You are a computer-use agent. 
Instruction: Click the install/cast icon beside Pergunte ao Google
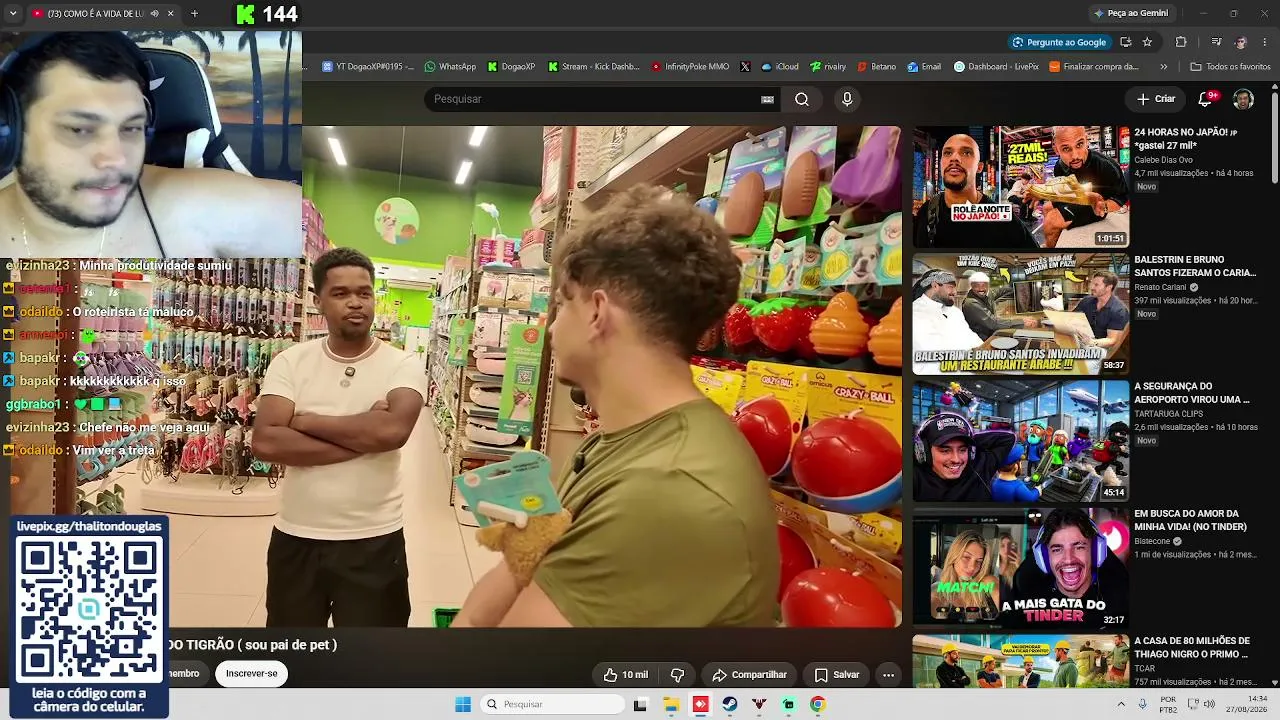1125,42
